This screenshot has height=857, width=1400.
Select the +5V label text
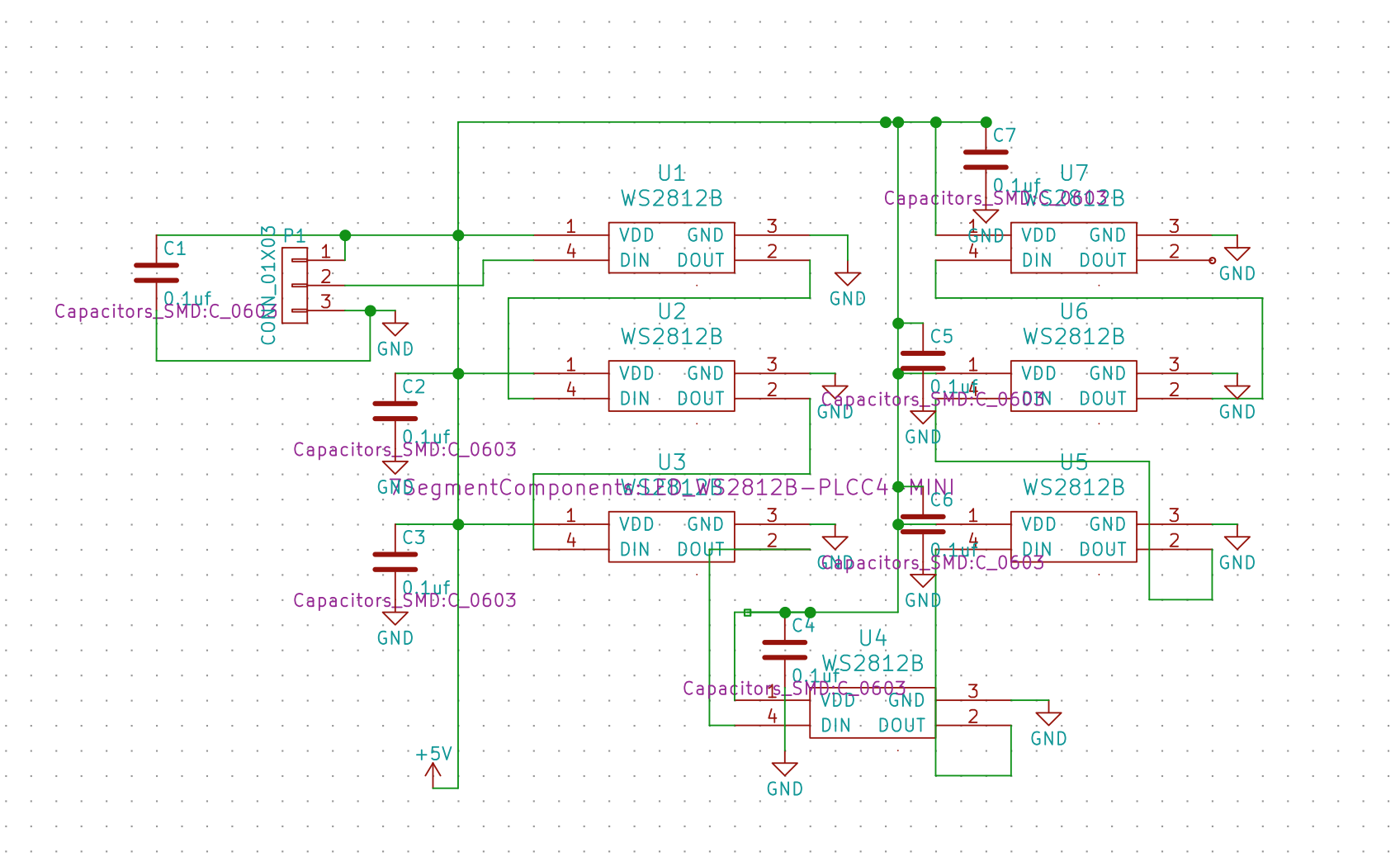pos(434,754)
